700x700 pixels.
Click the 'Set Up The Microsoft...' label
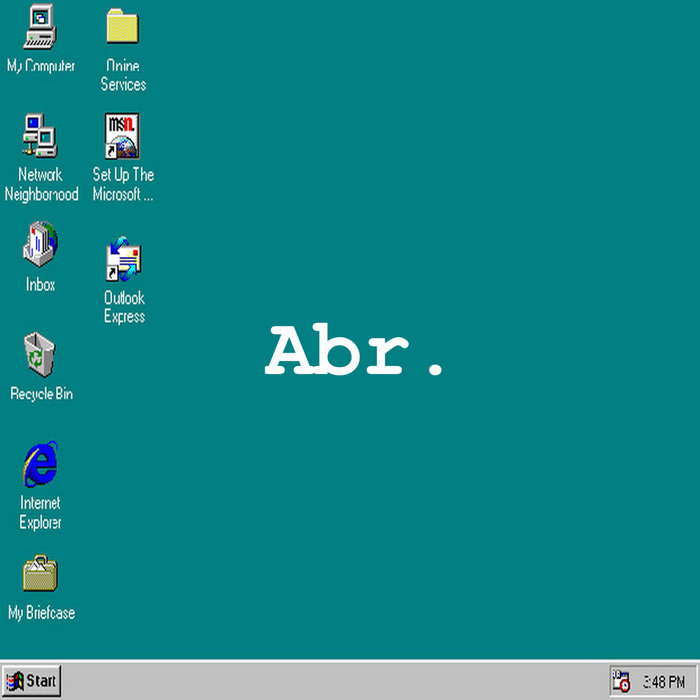click(123, 185)
